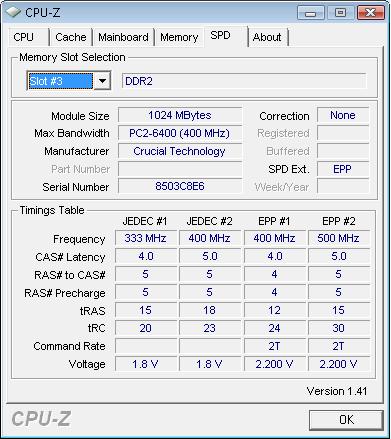Click the SPD Ext. EPP field

click(x=343, y=169)
